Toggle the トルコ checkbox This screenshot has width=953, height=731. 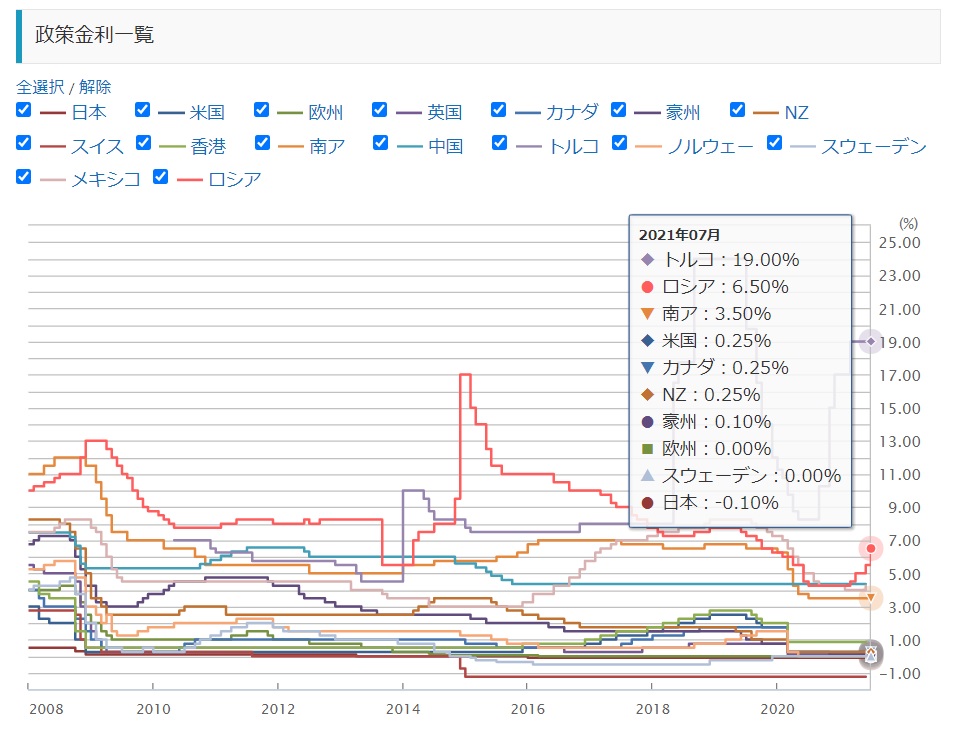pyautogui.click(x=499, y=143)
